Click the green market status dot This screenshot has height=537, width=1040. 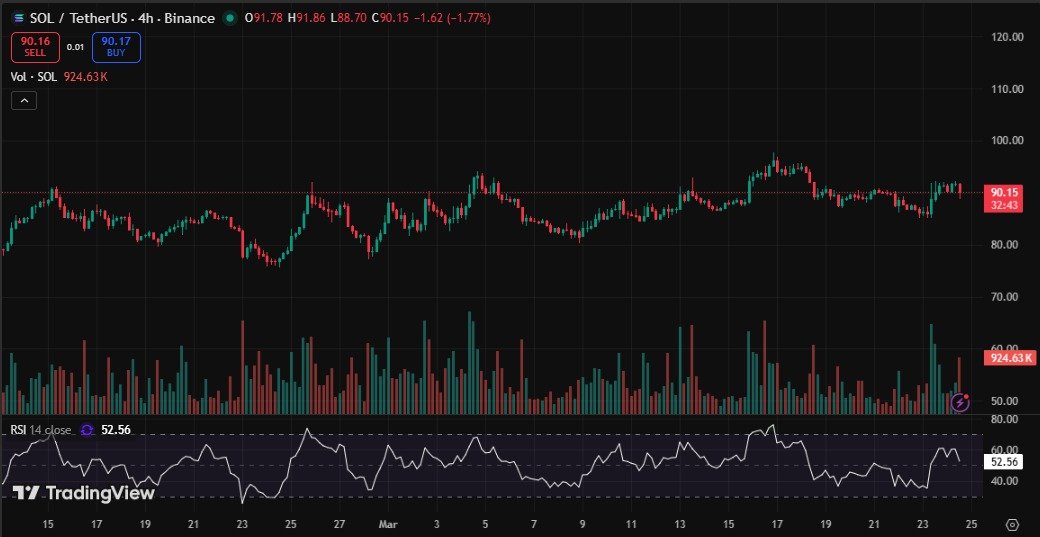click(229, 19)
